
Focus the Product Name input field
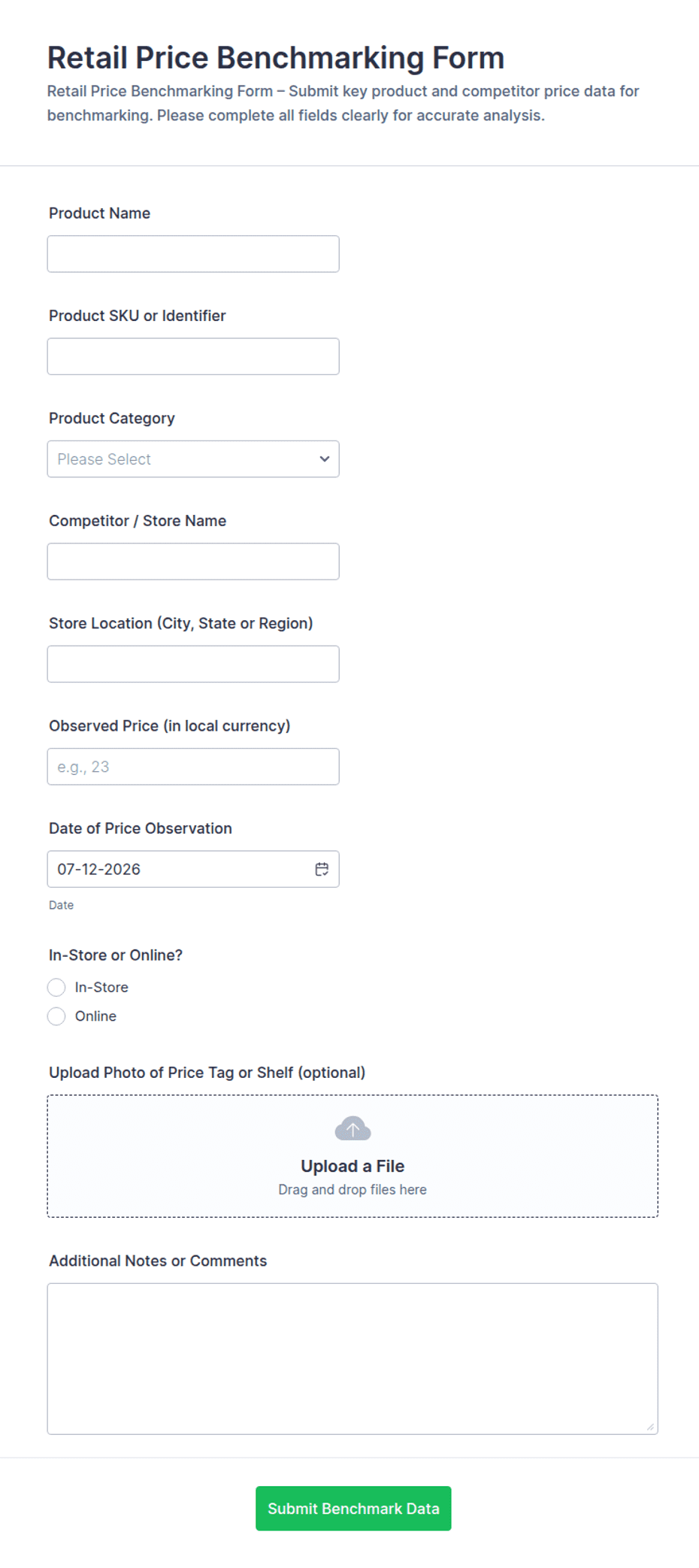[193, 254]
